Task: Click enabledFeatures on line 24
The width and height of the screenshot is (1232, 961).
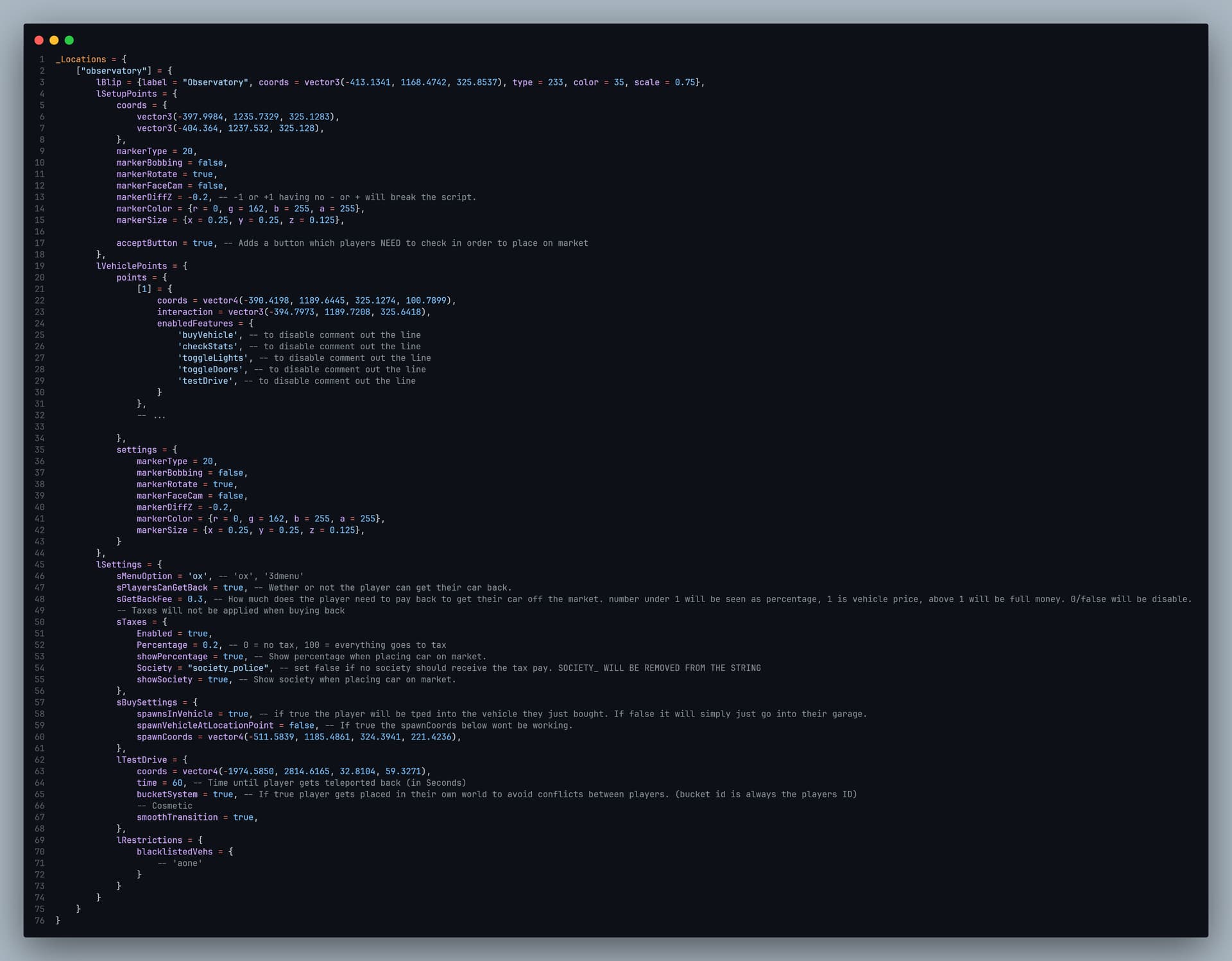Action: (195, 324)
